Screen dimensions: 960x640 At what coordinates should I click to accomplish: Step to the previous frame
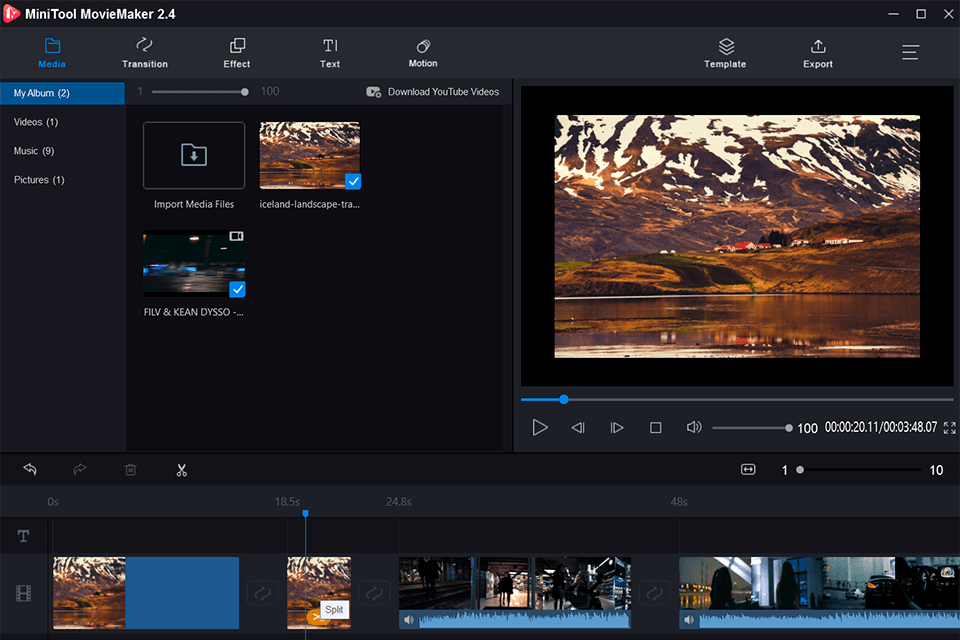click(x=578, y=428)
